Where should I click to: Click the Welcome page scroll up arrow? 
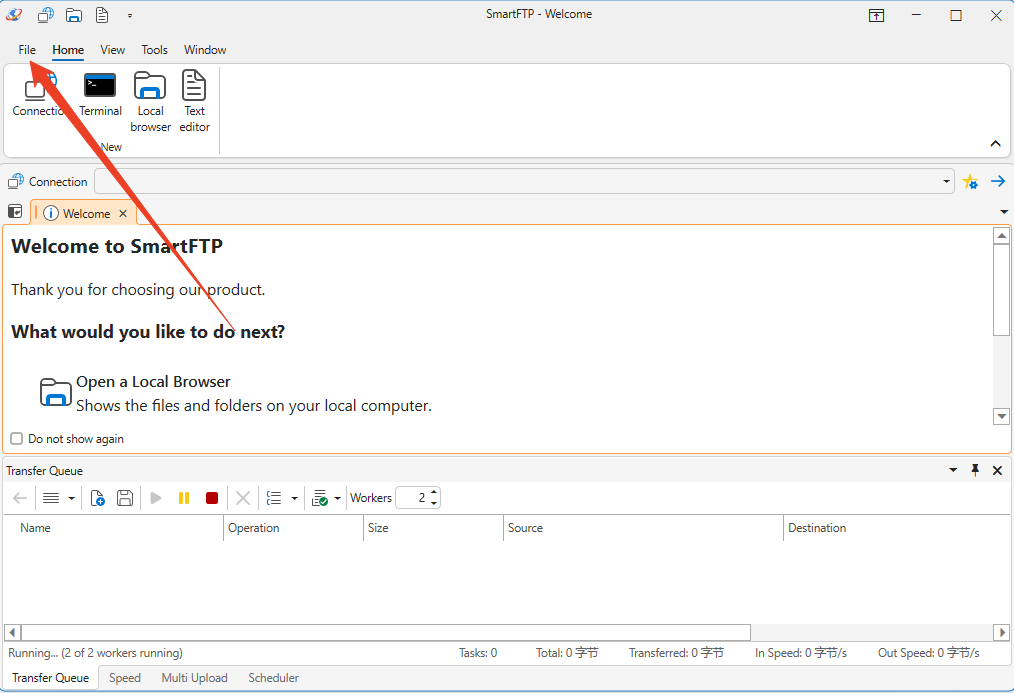pos(1002,236)
